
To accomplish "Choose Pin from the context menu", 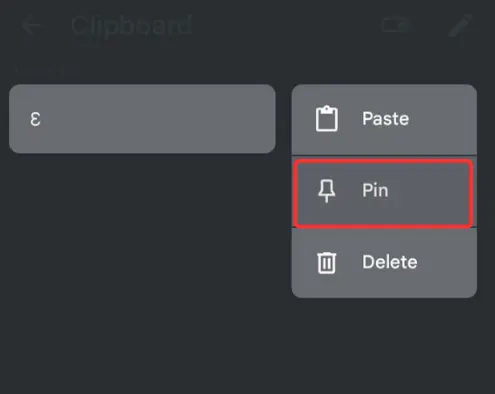I will pos(384,194).
